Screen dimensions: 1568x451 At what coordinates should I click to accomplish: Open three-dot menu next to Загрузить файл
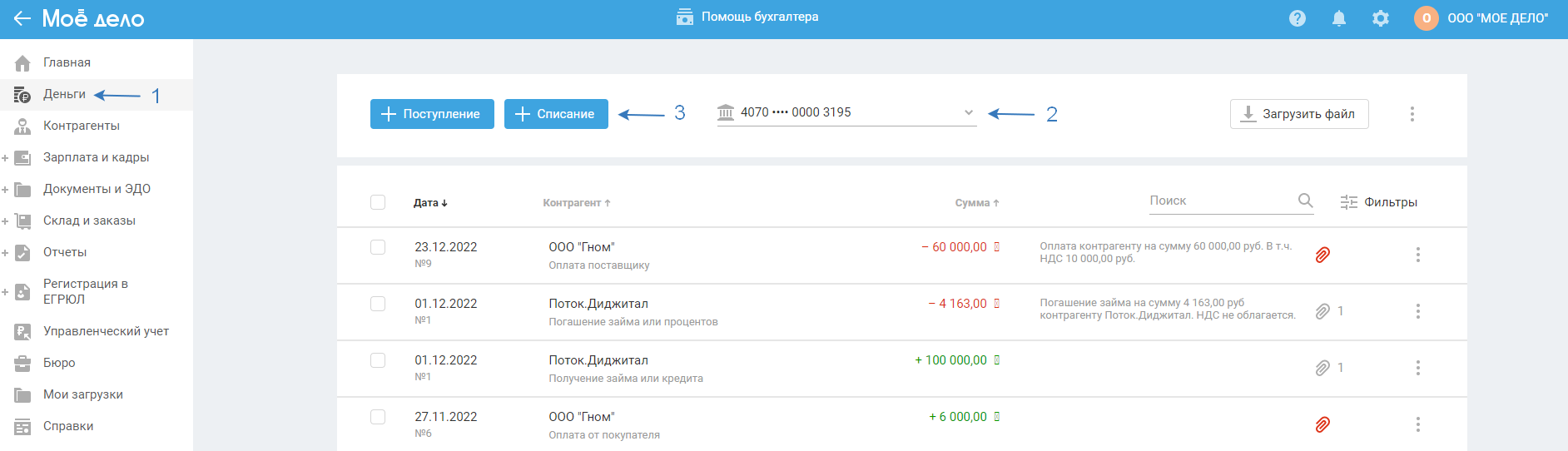point(1412,114)
